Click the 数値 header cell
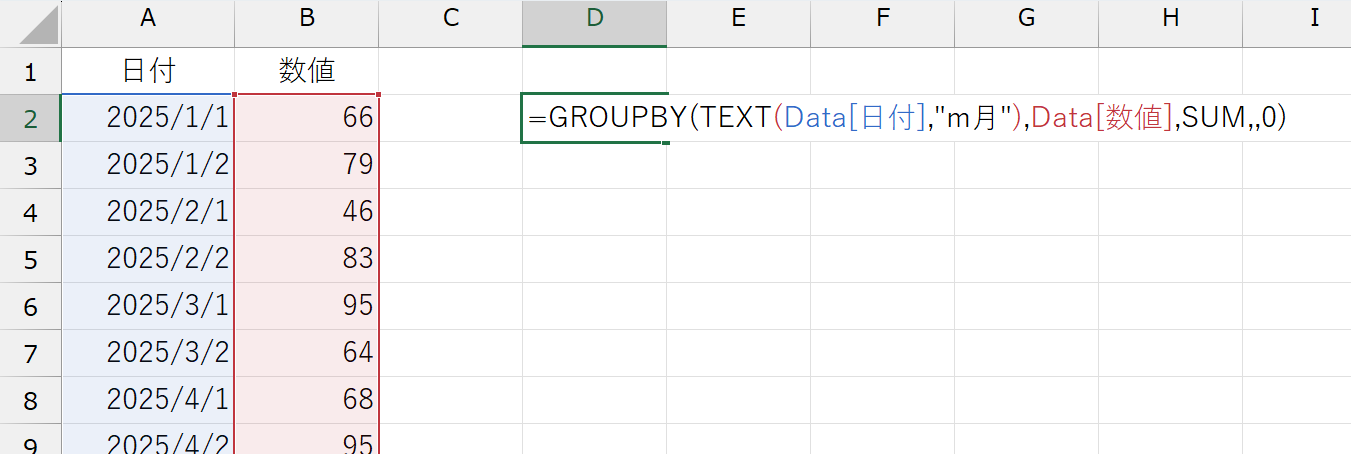The image size is (1351, 454). tap(306, 71)
